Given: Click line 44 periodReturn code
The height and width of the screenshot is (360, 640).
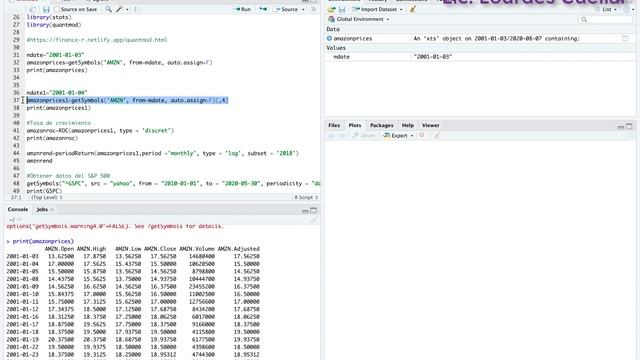Looking at the screenshot, I should click(163, 153).
